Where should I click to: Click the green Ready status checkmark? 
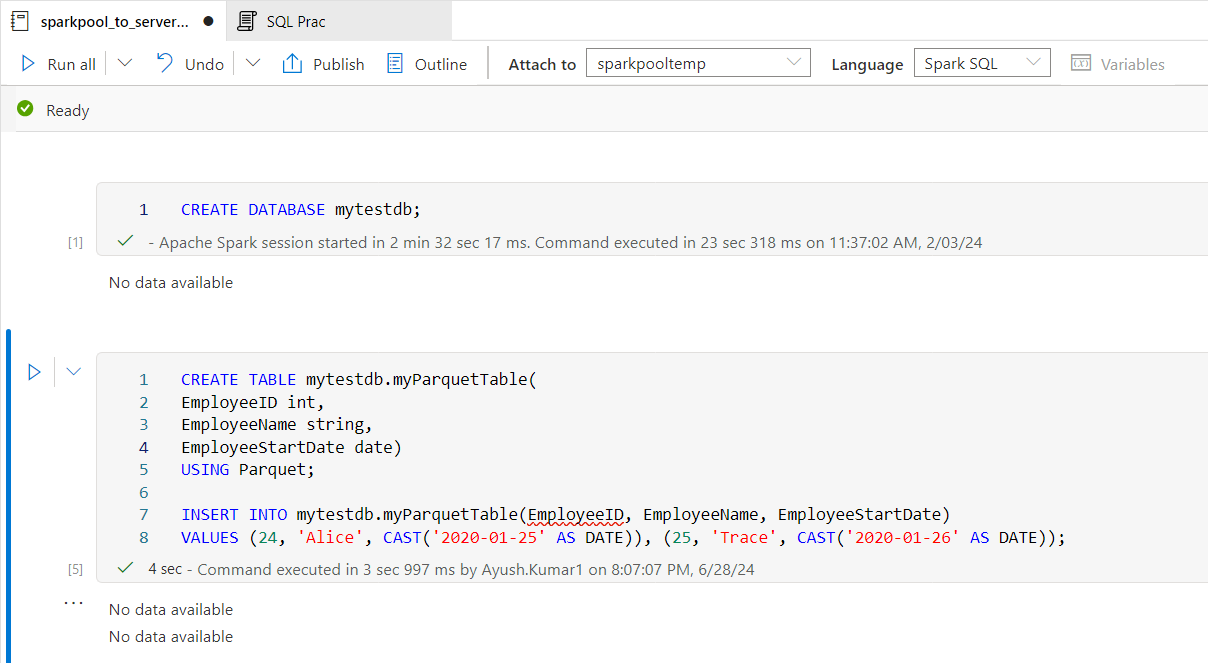(x=25, y=109)
